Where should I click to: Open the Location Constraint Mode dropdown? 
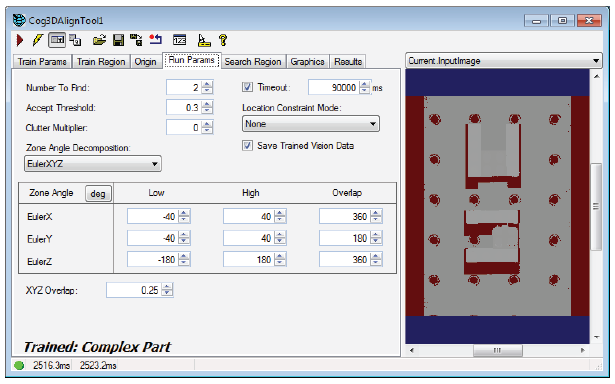point(311,124)
